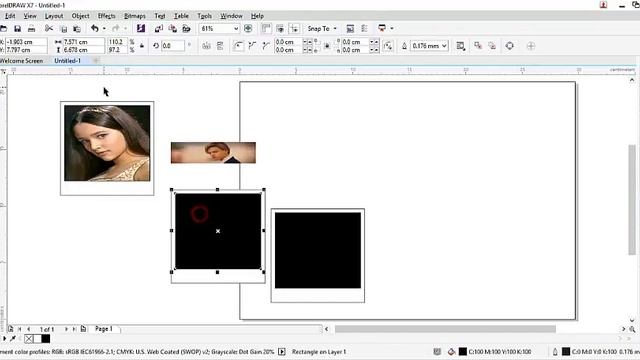Select the girl portrait photo

tap(107, 143)
